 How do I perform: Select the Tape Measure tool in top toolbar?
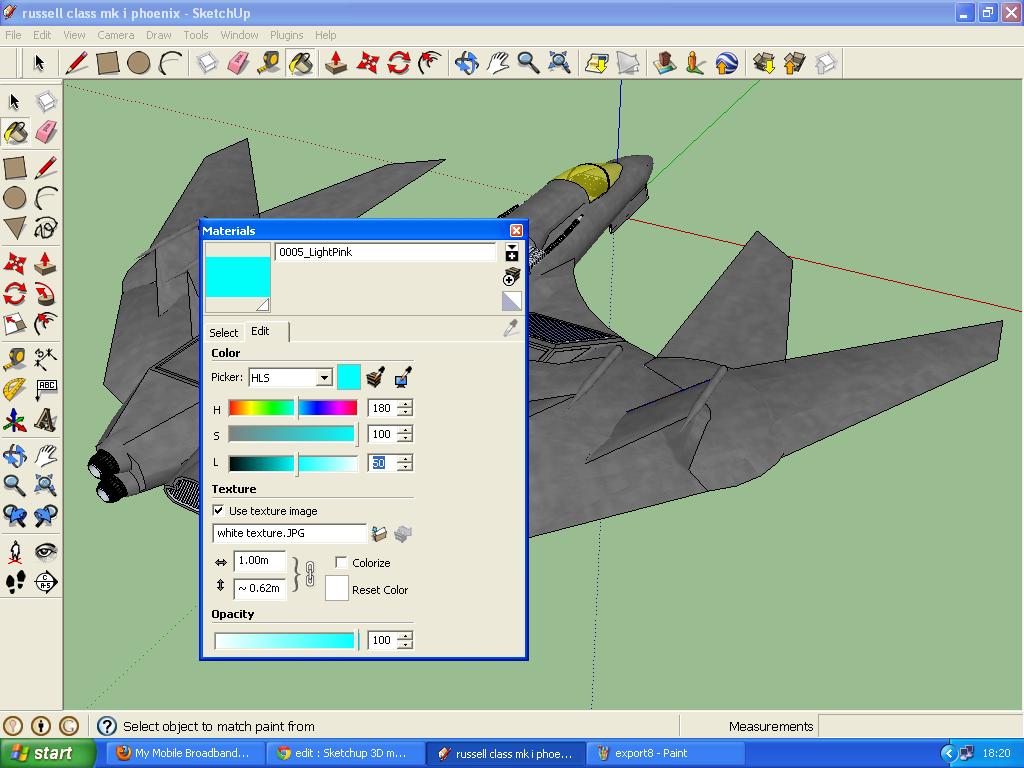(x=268, y=63)
